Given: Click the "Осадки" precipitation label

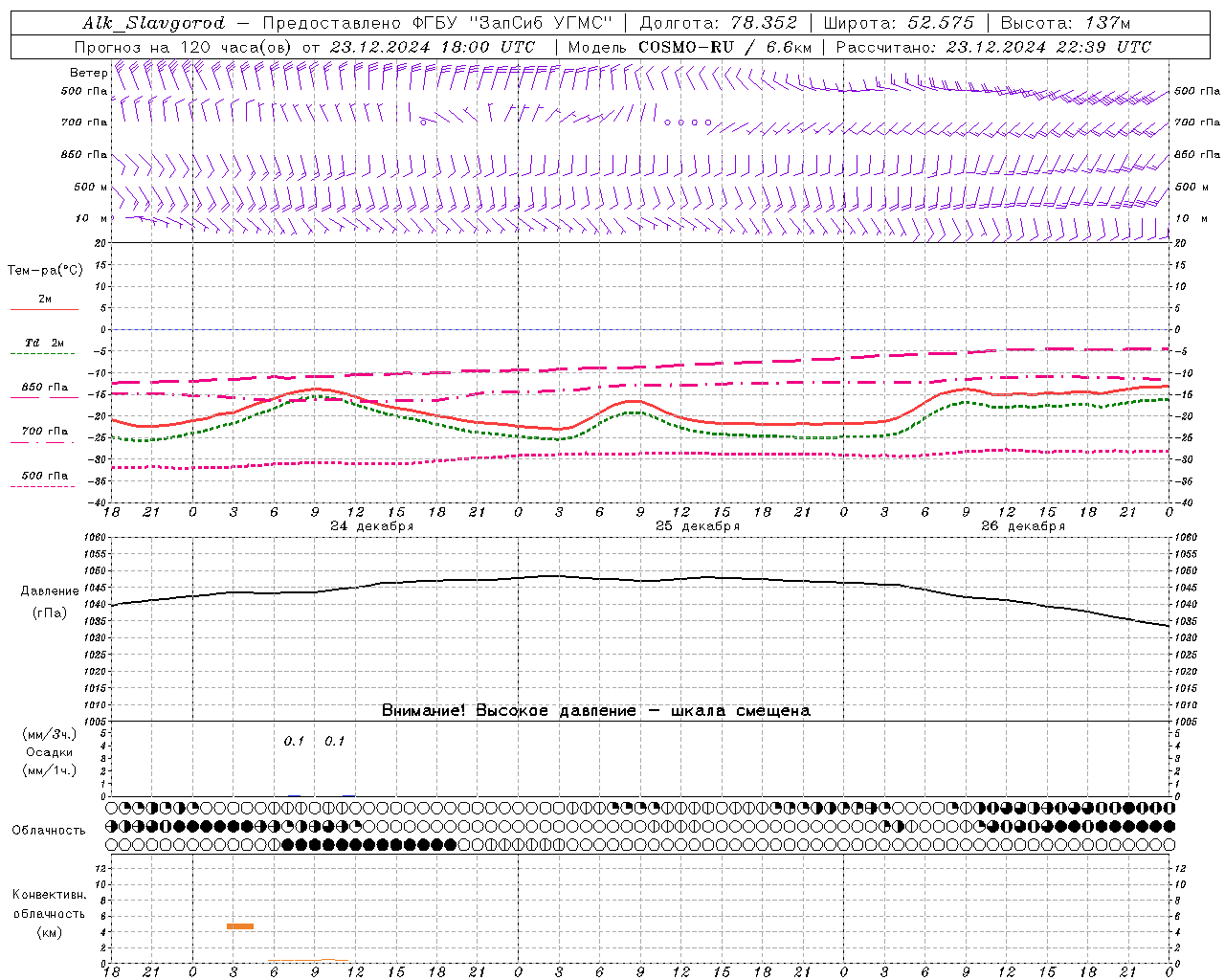Looking at the screenshot, I should pos(50,752).
